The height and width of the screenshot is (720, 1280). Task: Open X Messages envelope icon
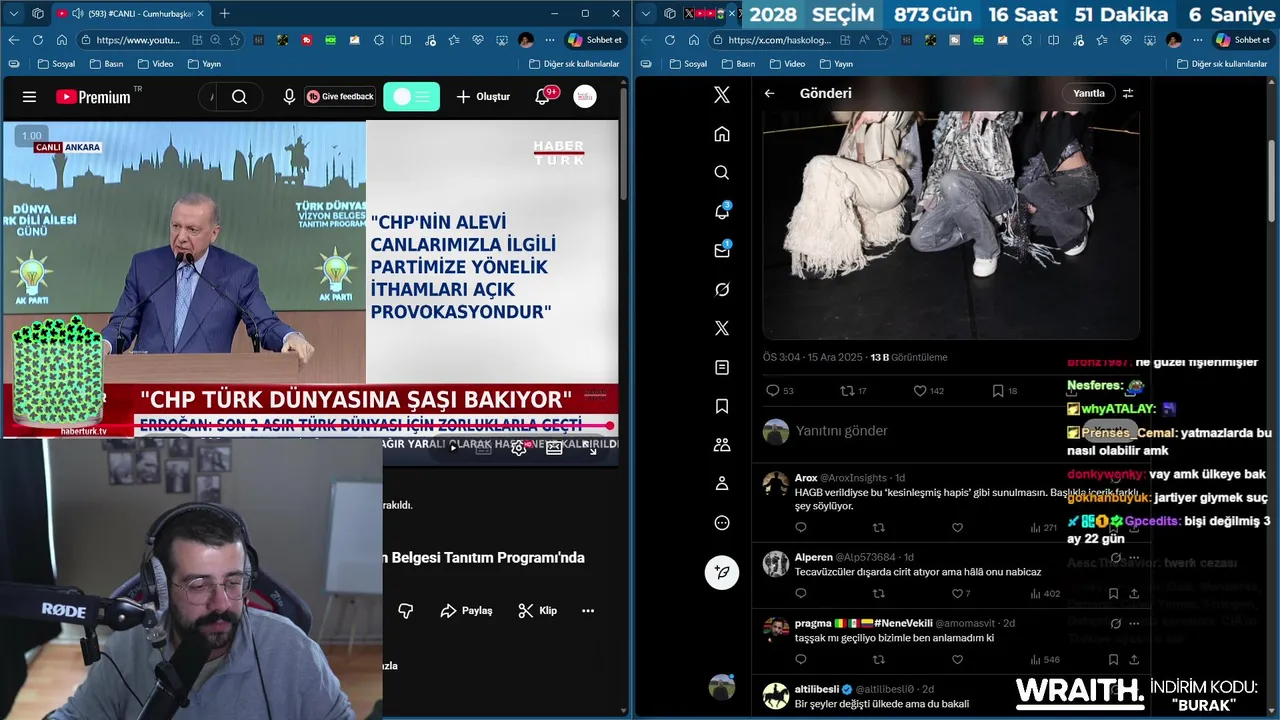point(721,250)
